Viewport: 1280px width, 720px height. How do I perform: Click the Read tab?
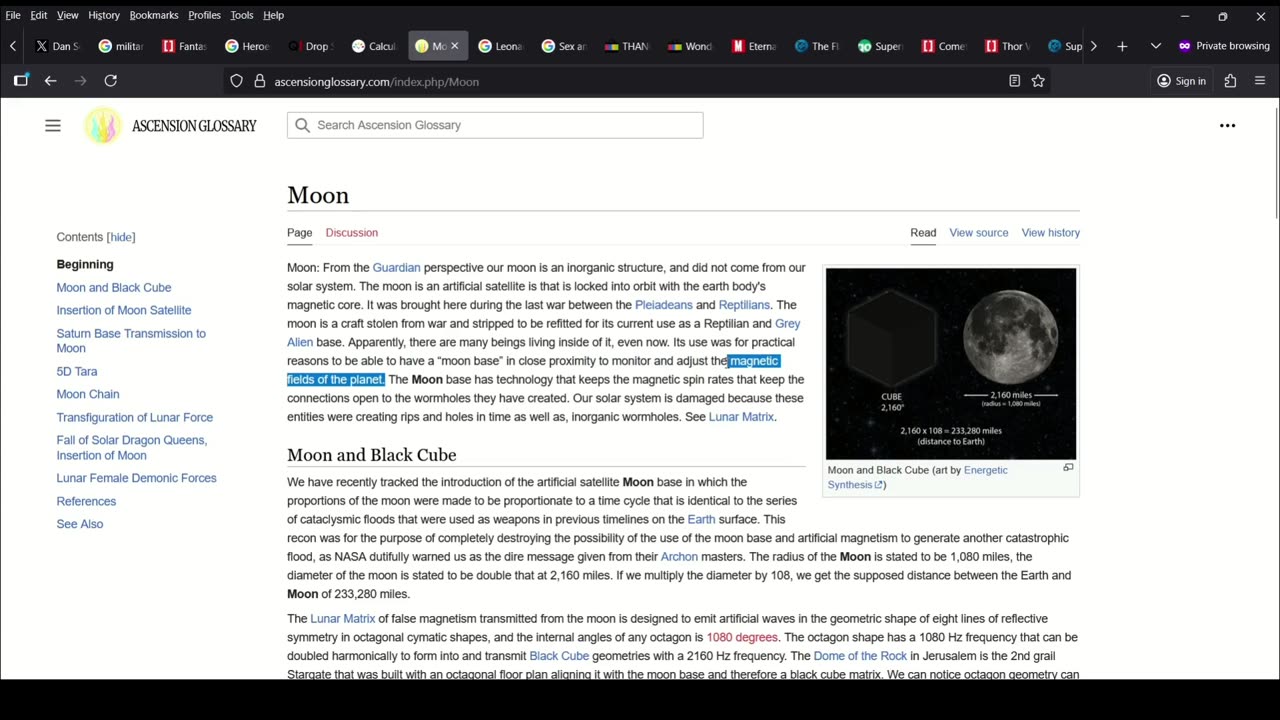point(923,233)
